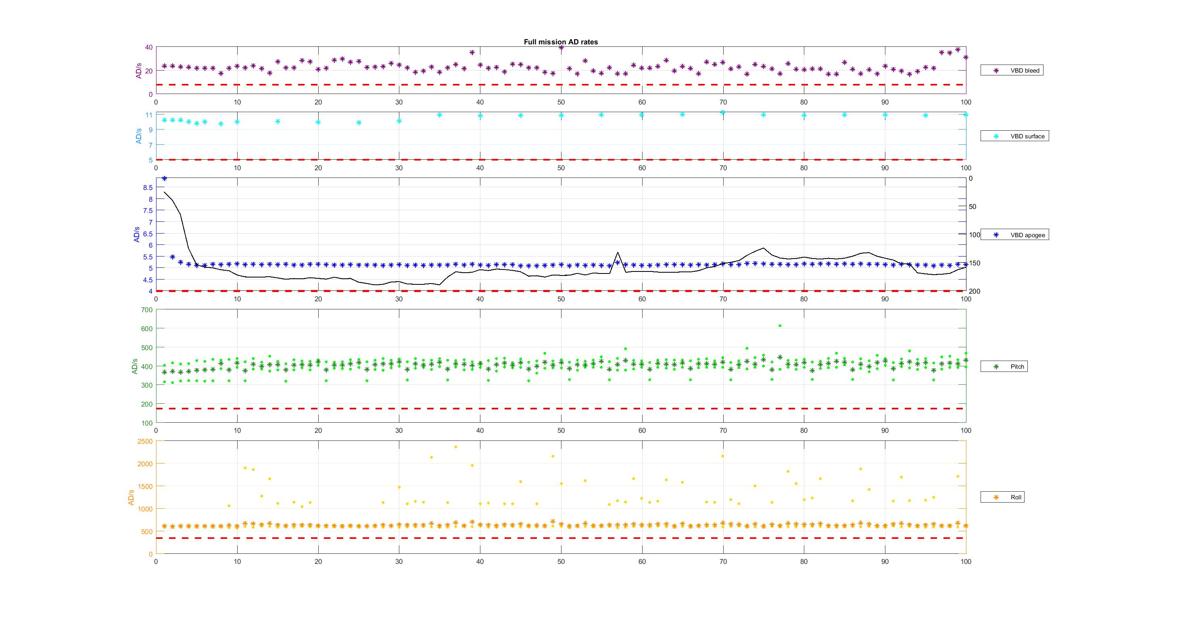This screenshot has height=622, width=1200.
Task: Click the 700 tick on Pitch y-axis
Action: [x=147, y=310]
